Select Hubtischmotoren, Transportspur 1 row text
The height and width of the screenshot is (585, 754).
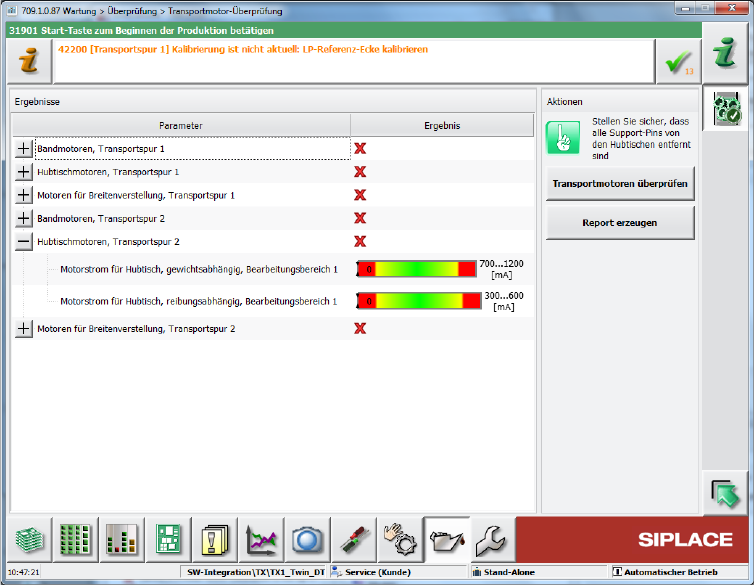(108, 172)
